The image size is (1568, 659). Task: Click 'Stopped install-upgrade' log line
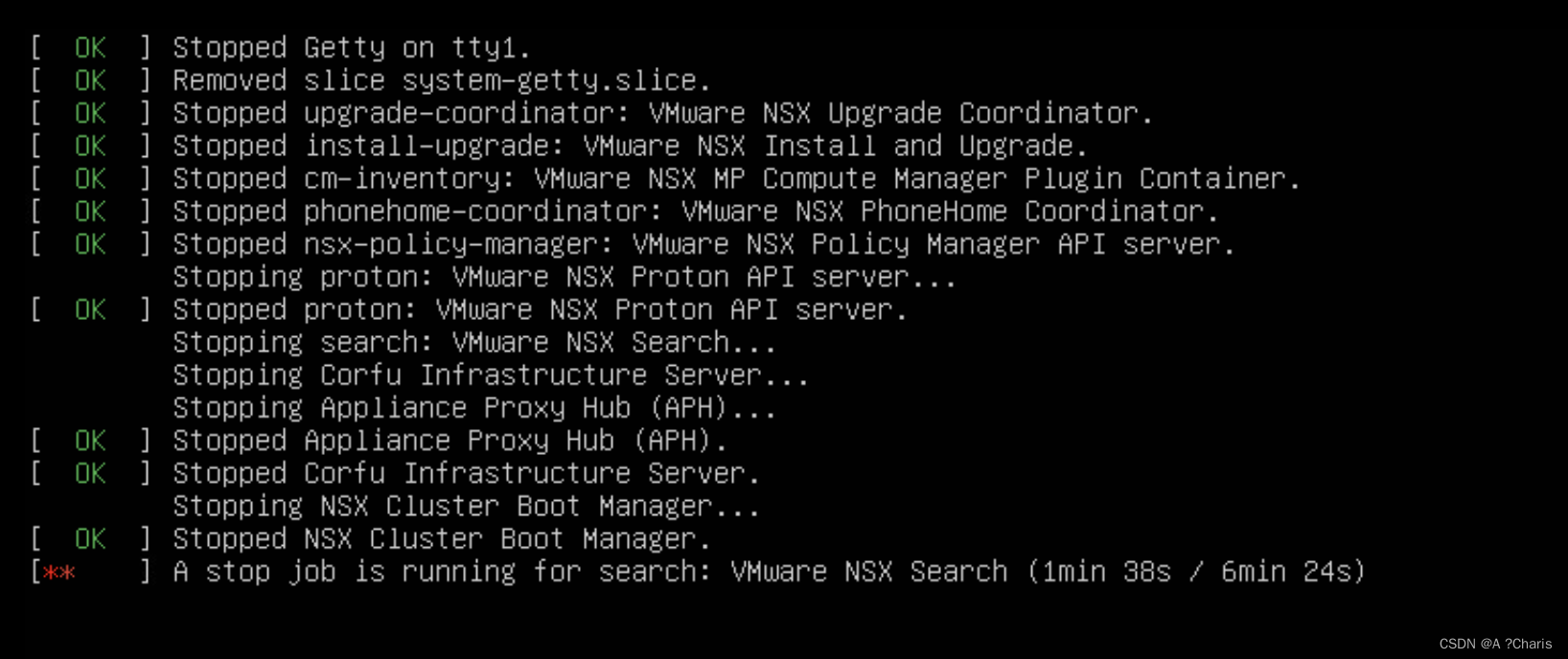pos(631,146)
